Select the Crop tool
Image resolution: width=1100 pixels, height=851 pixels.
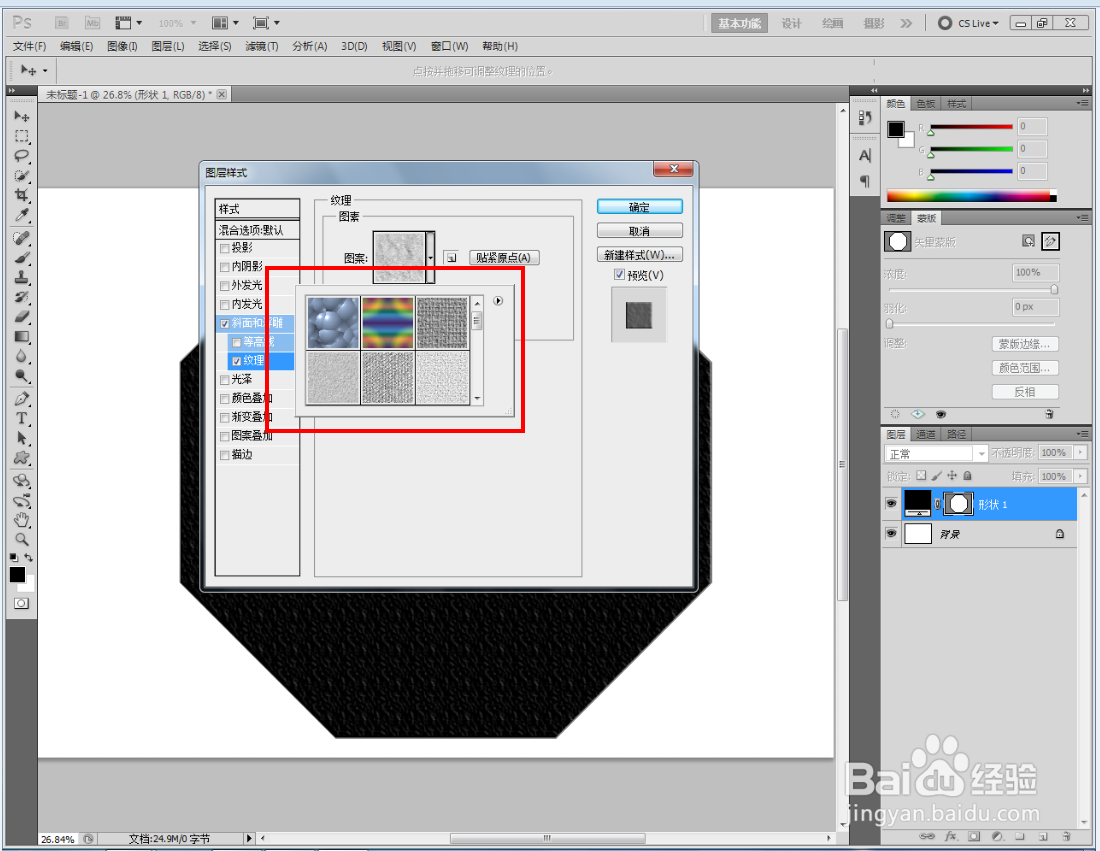[x=22, y=195]
